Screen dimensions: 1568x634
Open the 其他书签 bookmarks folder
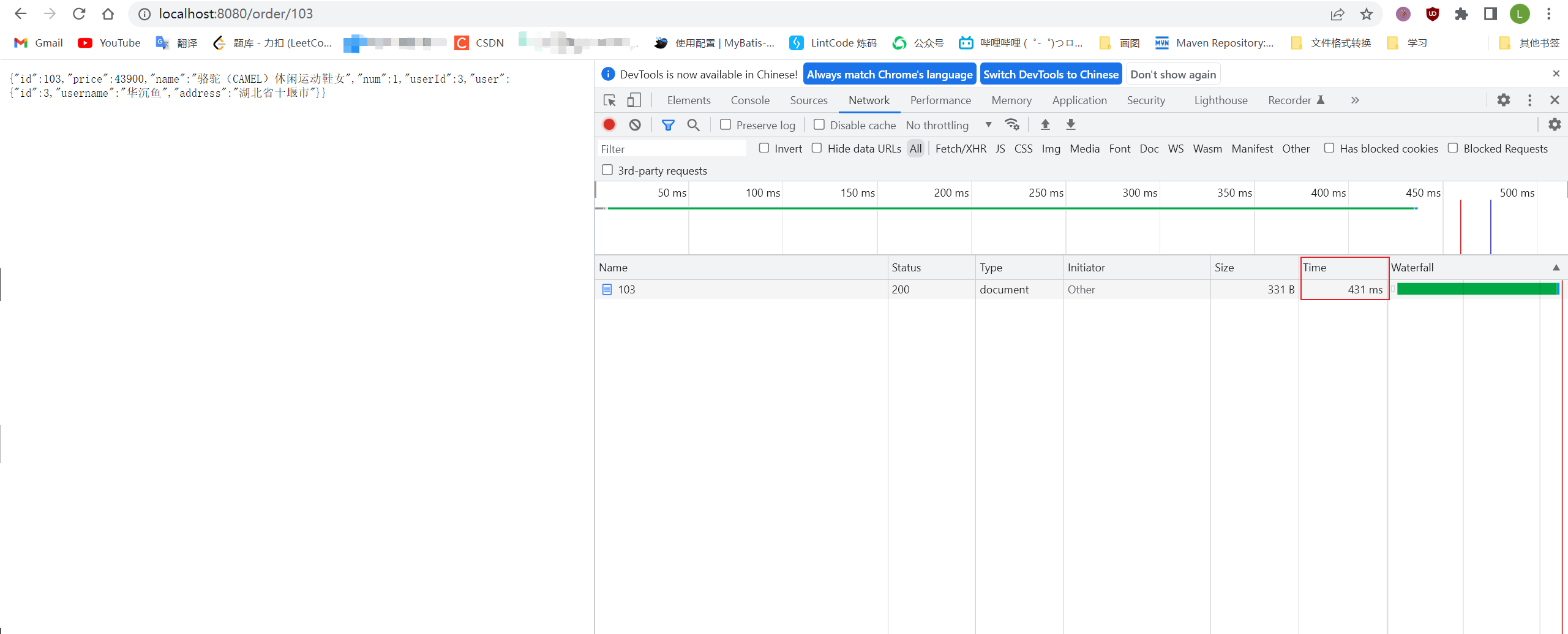point(1529,43)
